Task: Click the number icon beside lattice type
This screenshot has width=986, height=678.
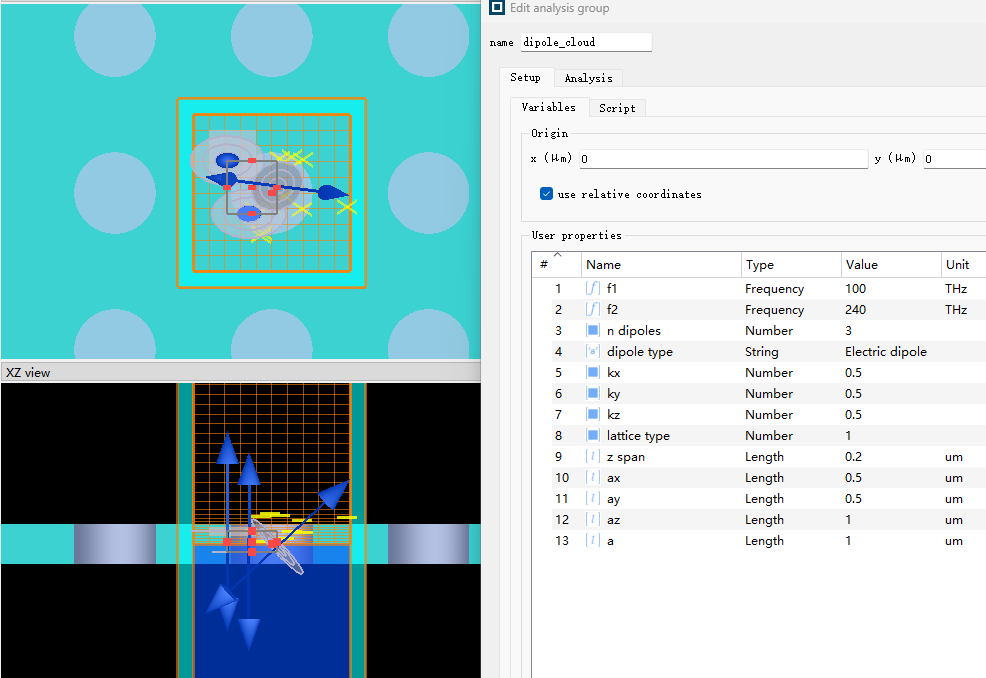Action: click(x=593, y=436)
